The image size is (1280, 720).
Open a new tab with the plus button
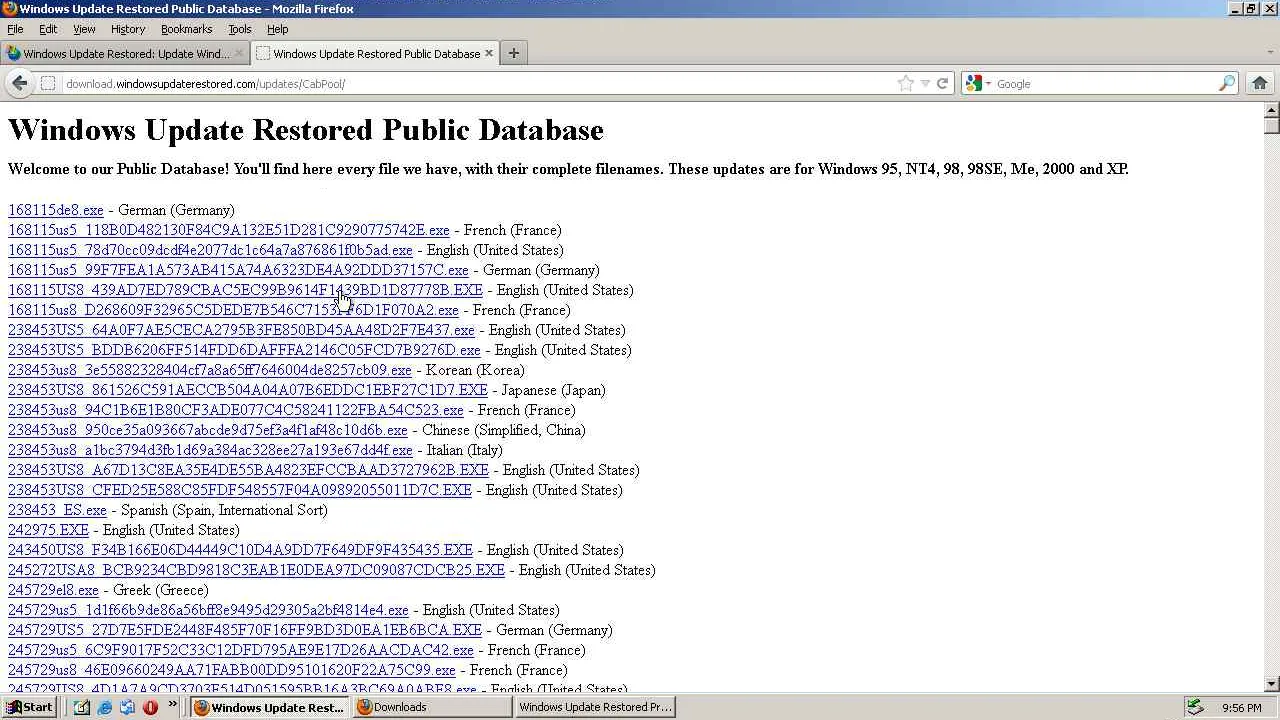pos(514,53)
